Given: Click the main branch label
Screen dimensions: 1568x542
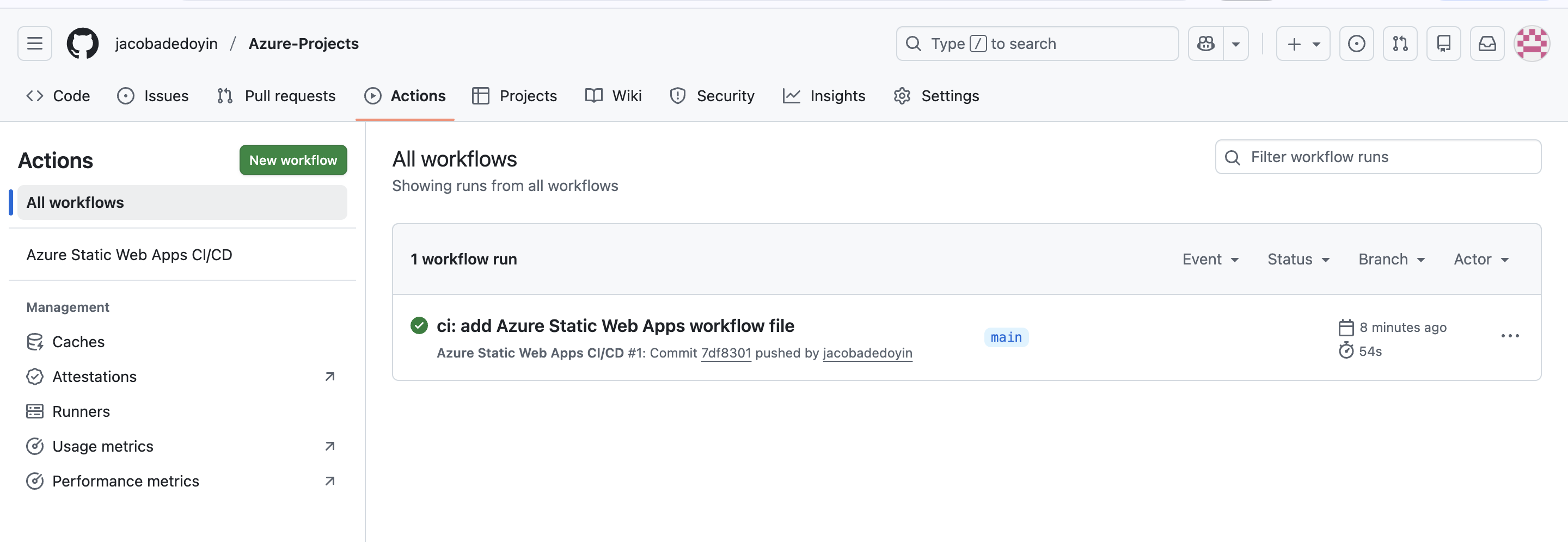Looking at the screenshot, I should (x=1006, y=337).
